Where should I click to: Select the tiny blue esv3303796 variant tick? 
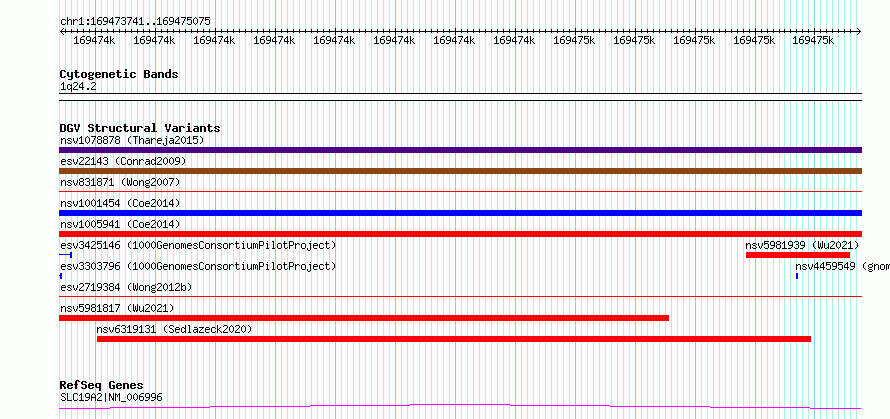pos(61,276)
